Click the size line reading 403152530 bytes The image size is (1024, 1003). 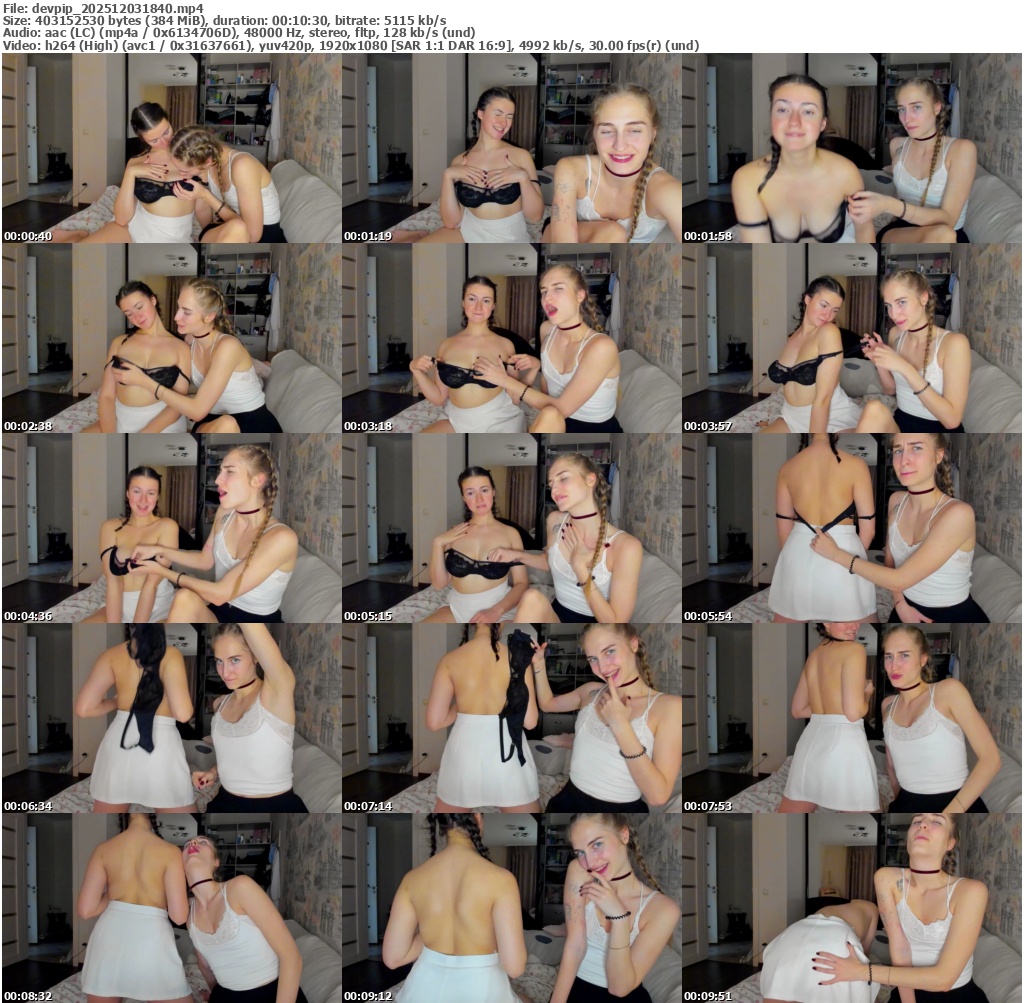(225, 20)
